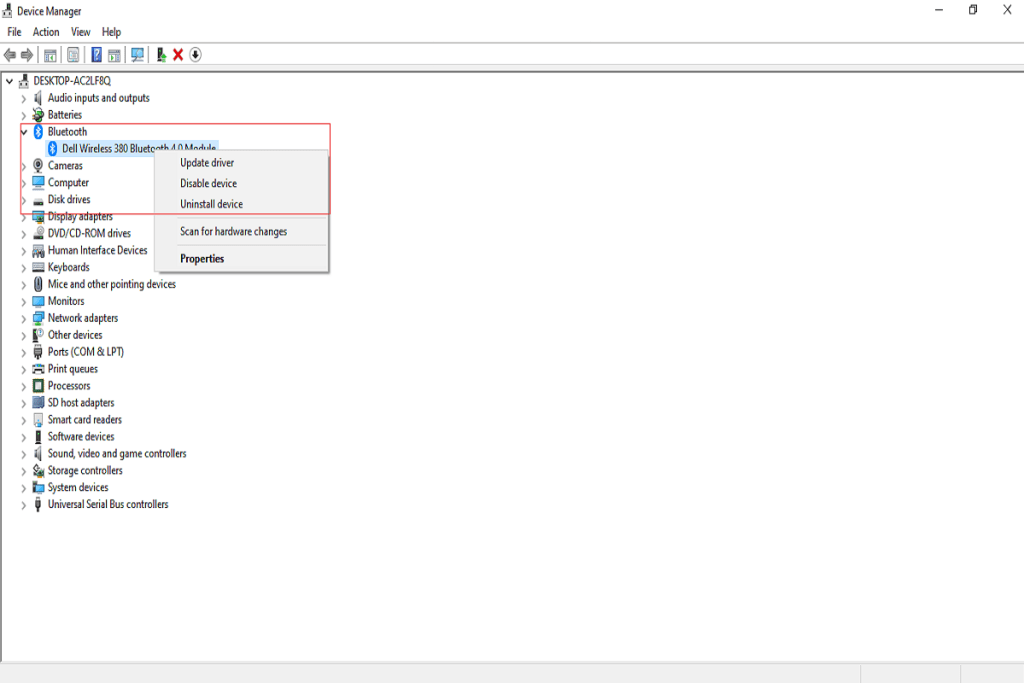Expand the Monitors category
Image resolution: width=1024 pixels, height=683 pixels.
pos(24,302)
